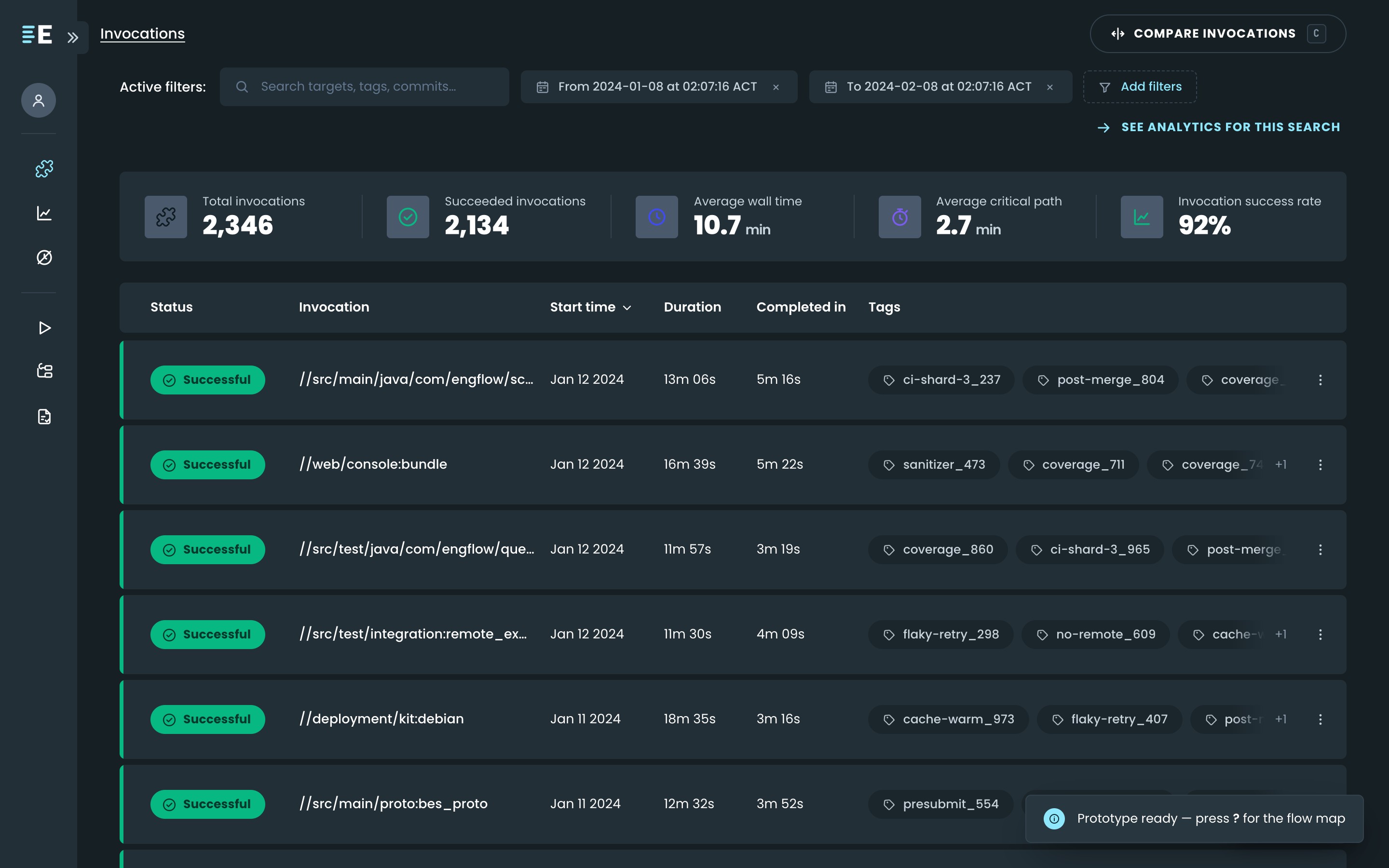Open the crossed-circle icon in sidebar

(x=44, y=258)
